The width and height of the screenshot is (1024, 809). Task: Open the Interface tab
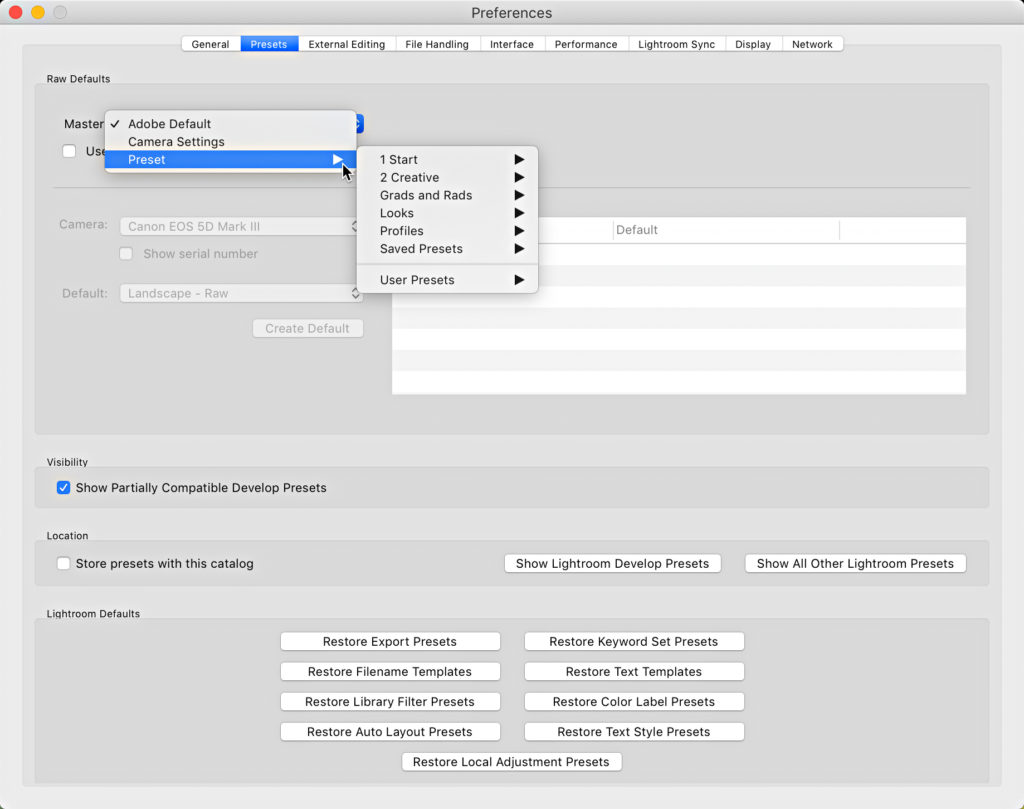(x=512, y=44)
